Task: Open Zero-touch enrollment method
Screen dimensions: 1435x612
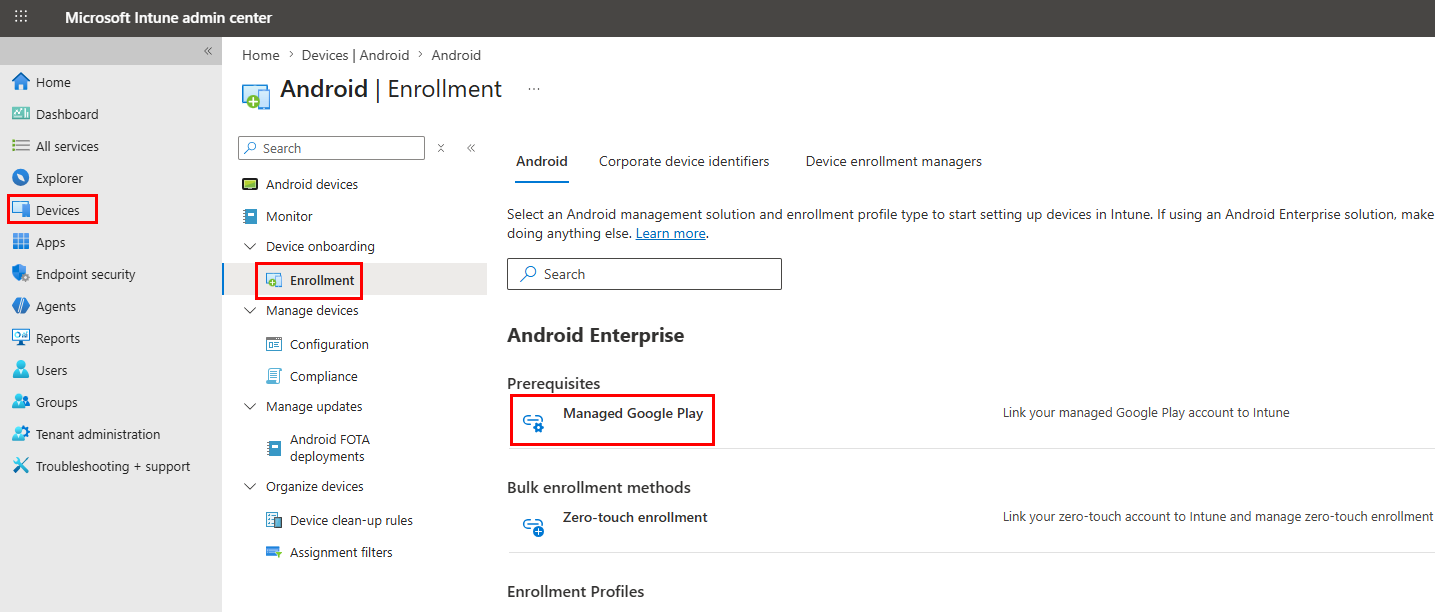Action: (x=635, y=517)
